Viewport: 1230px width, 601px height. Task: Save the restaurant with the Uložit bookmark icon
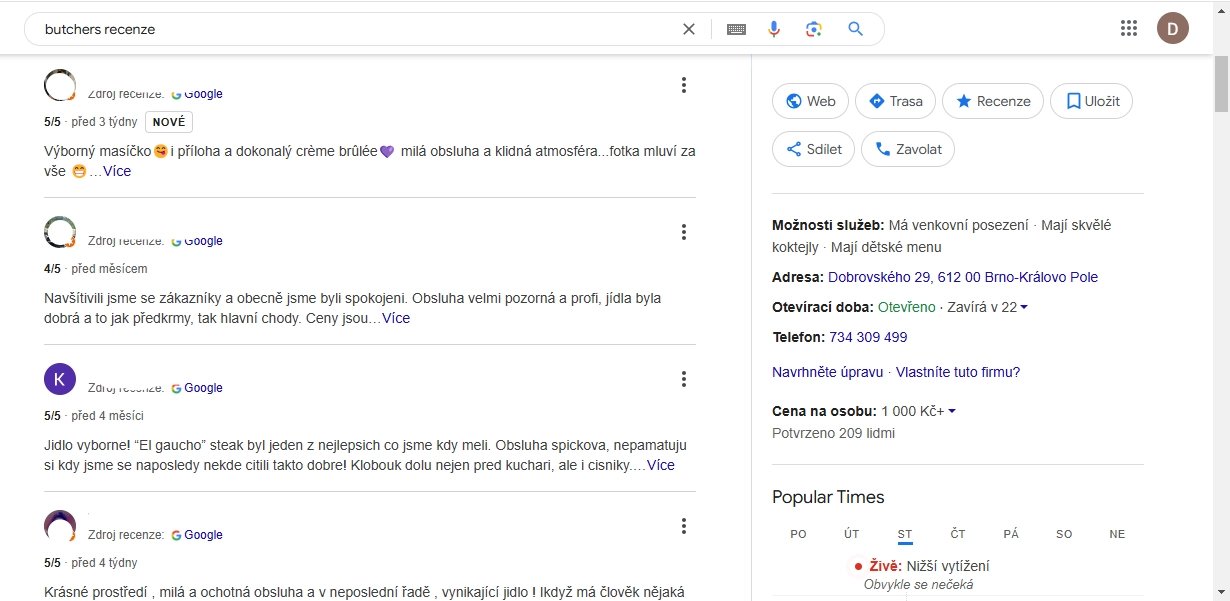coord(1091,100)
